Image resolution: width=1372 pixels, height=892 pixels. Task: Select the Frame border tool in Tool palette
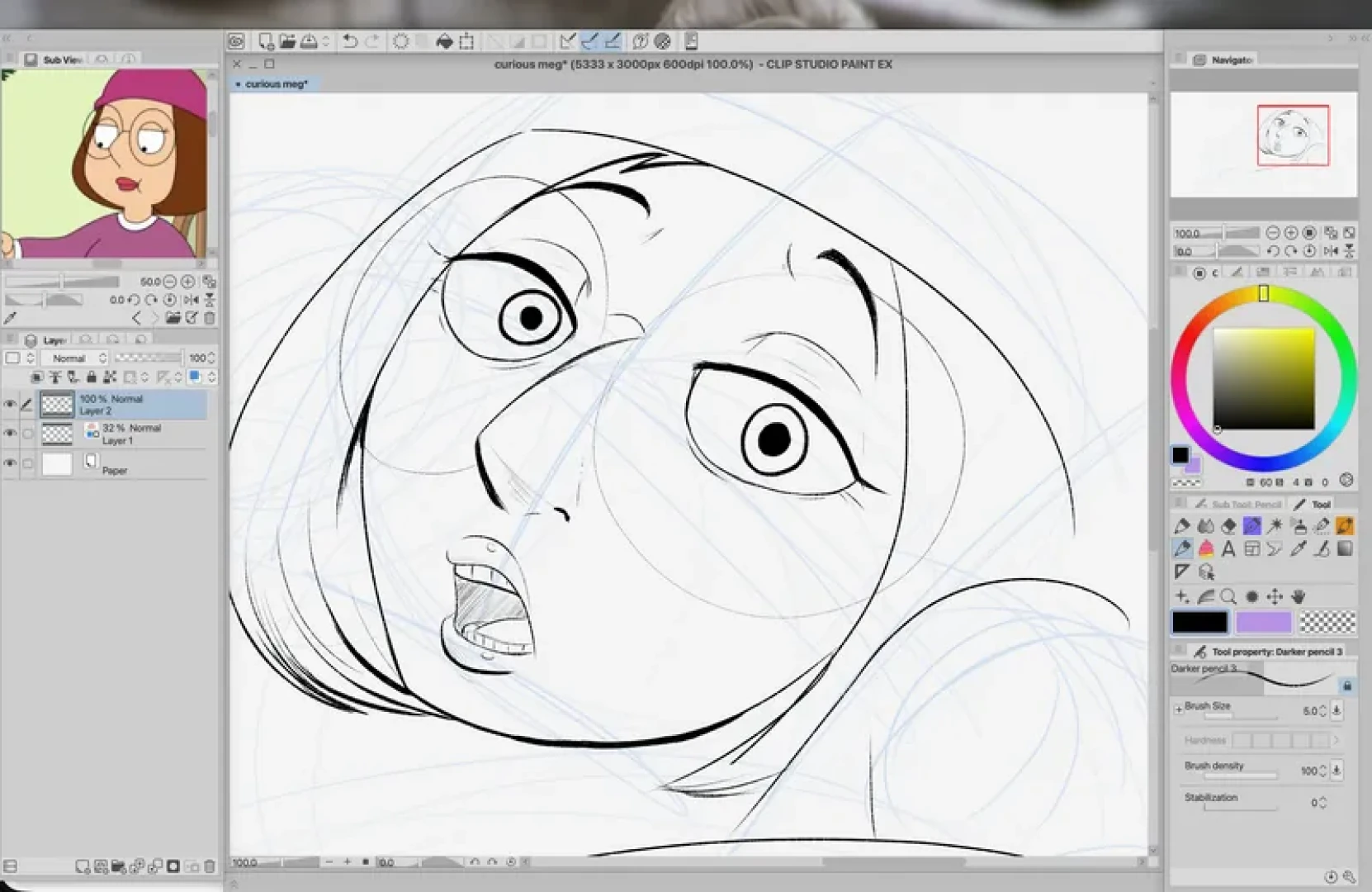(1251, 548)
